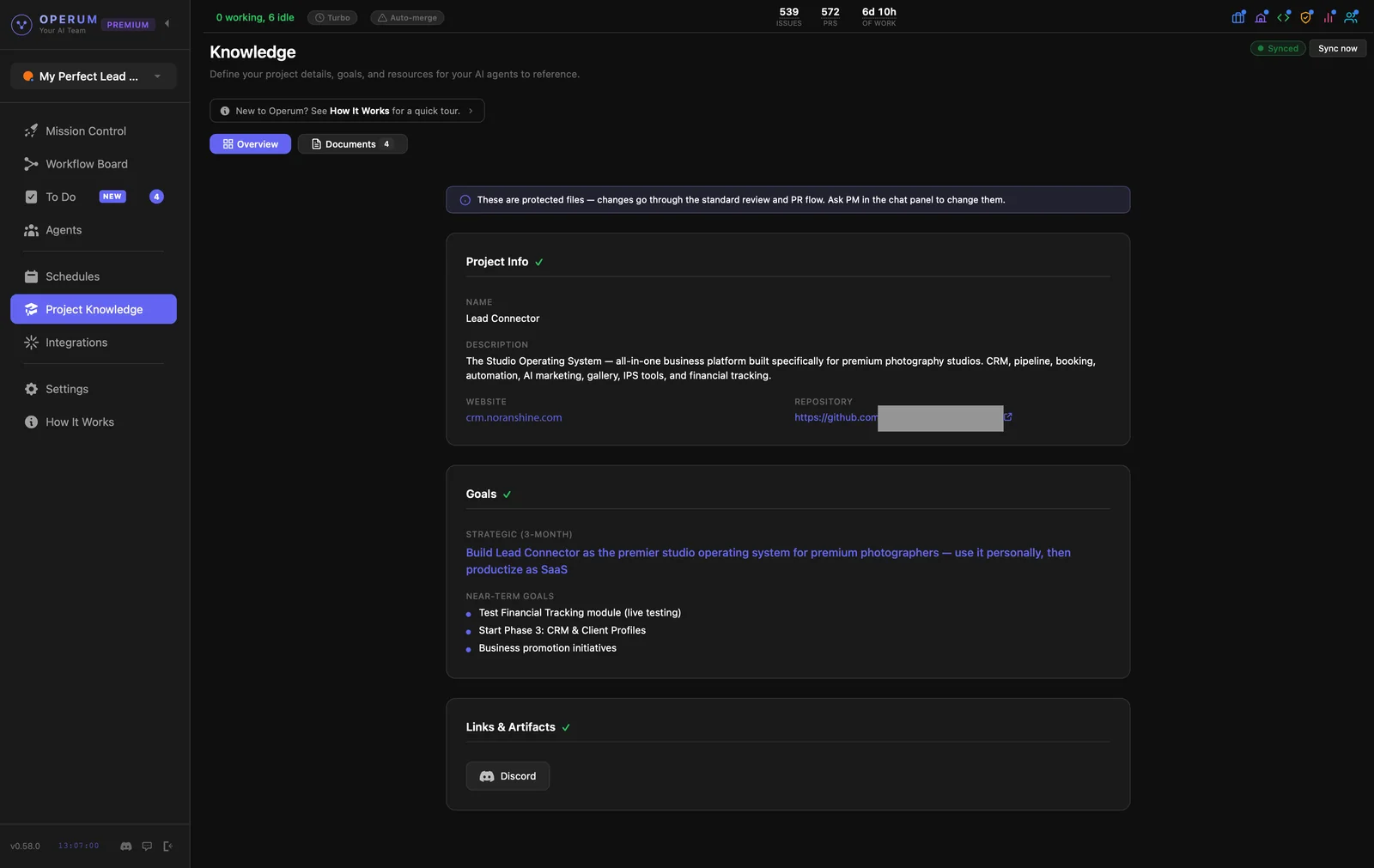The width and height of the screenshot is (1374, 868).
Task: Open the My Perfect Lead project dropdown
Action: coord(94,76)
